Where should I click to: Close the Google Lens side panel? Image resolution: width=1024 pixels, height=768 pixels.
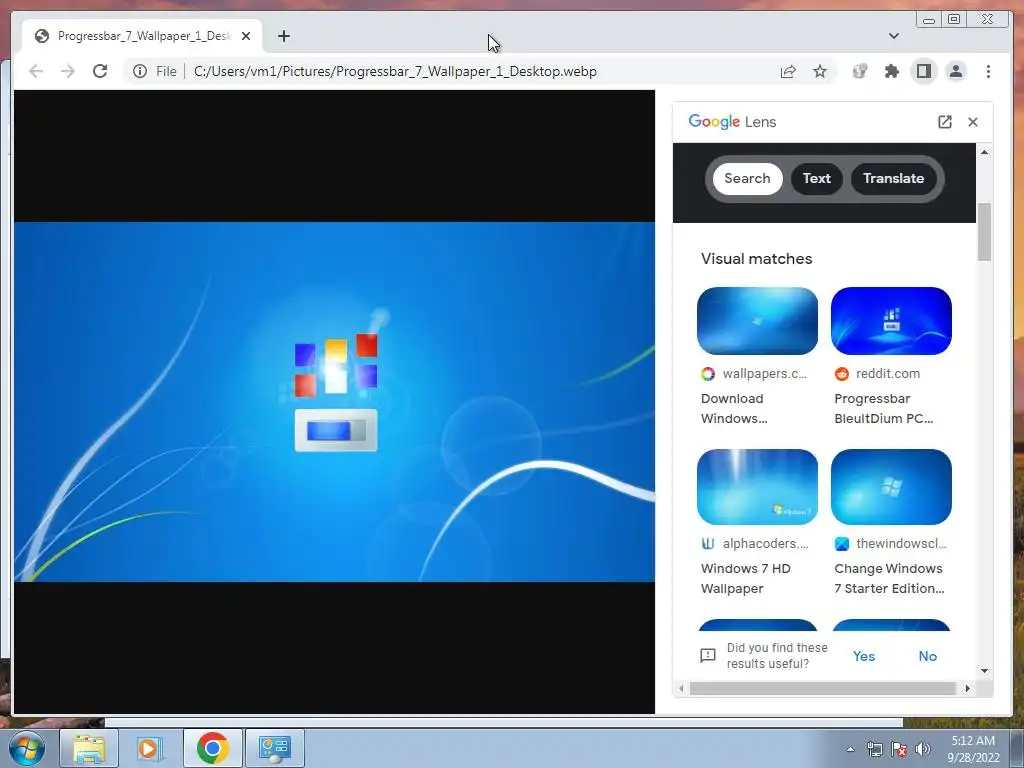(x=972, y=121)
